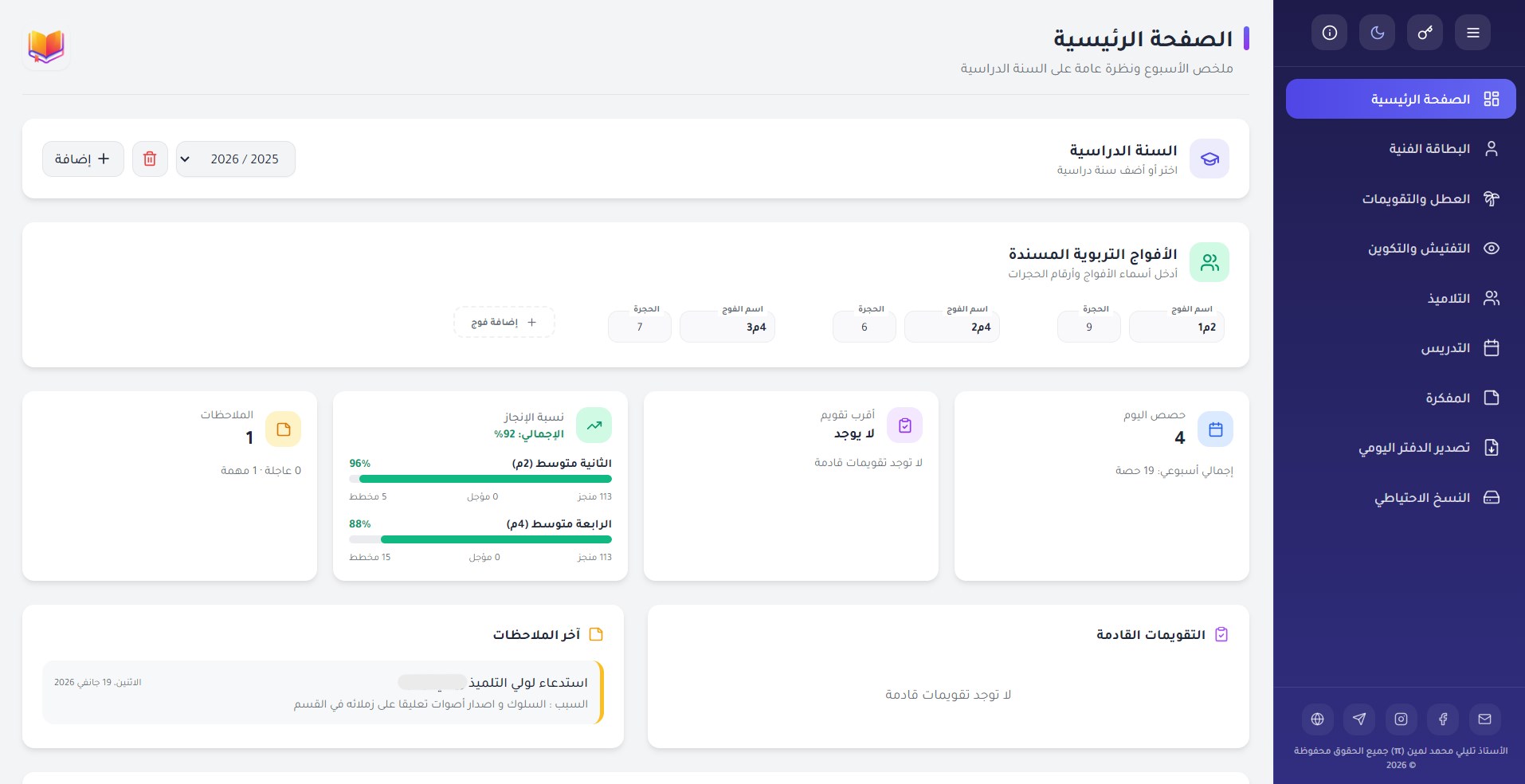
Task: Click the note icon in الملاحظات card
Action: tap(283, 429)
